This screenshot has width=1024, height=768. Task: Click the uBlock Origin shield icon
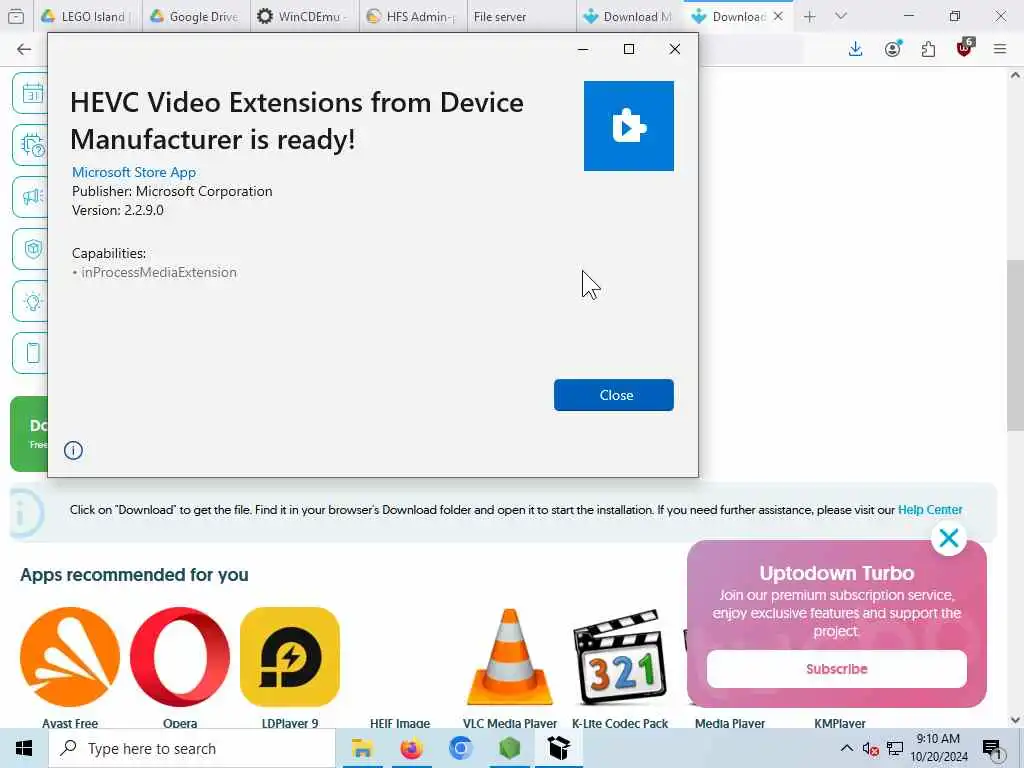coord(964,48)
